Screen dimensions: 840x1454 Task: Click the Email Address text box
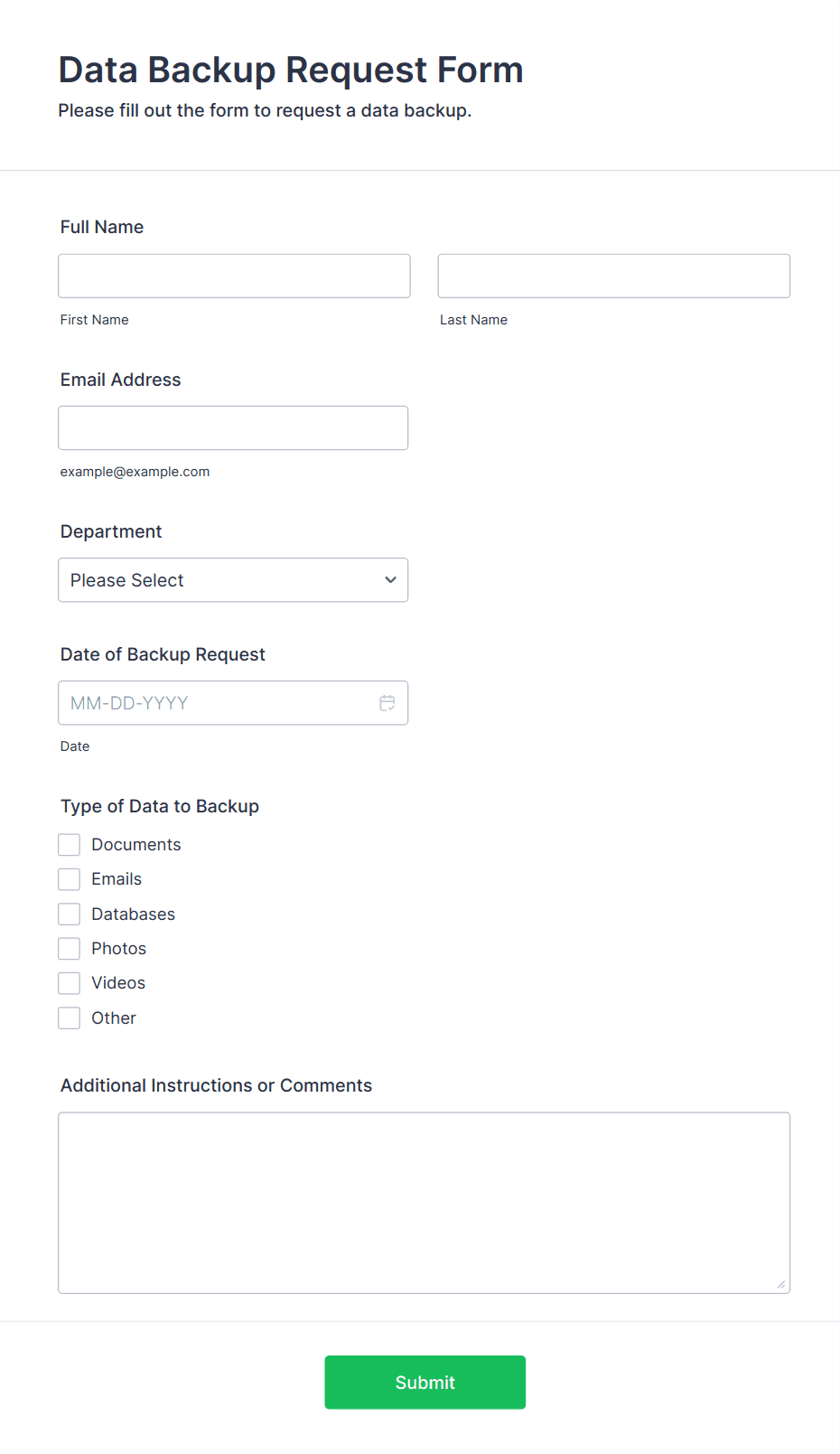pos(233,428)
